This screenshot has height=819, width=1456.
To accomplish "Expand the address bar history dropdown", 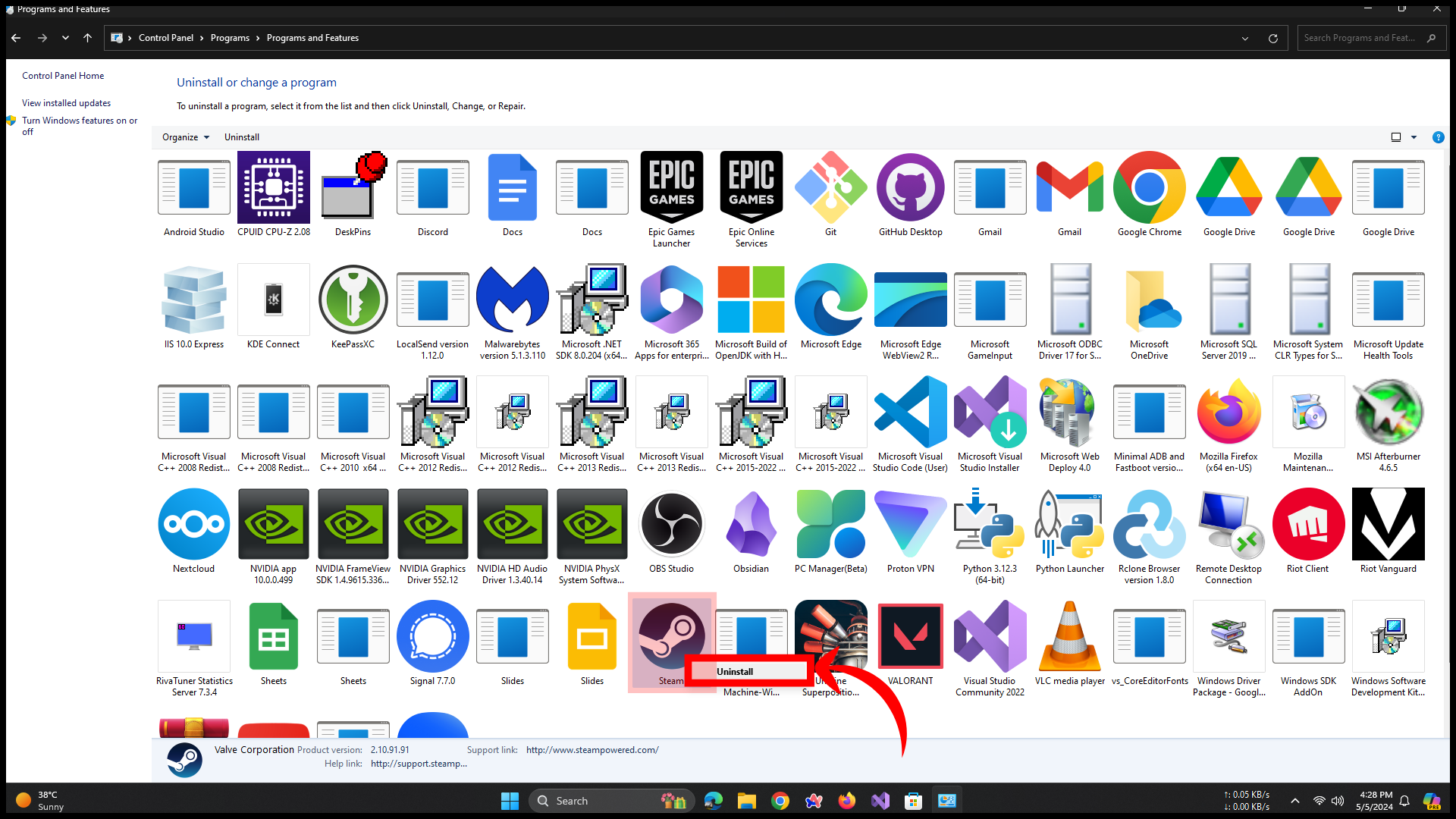I will pyautogui.click(x=1244, y=38).
